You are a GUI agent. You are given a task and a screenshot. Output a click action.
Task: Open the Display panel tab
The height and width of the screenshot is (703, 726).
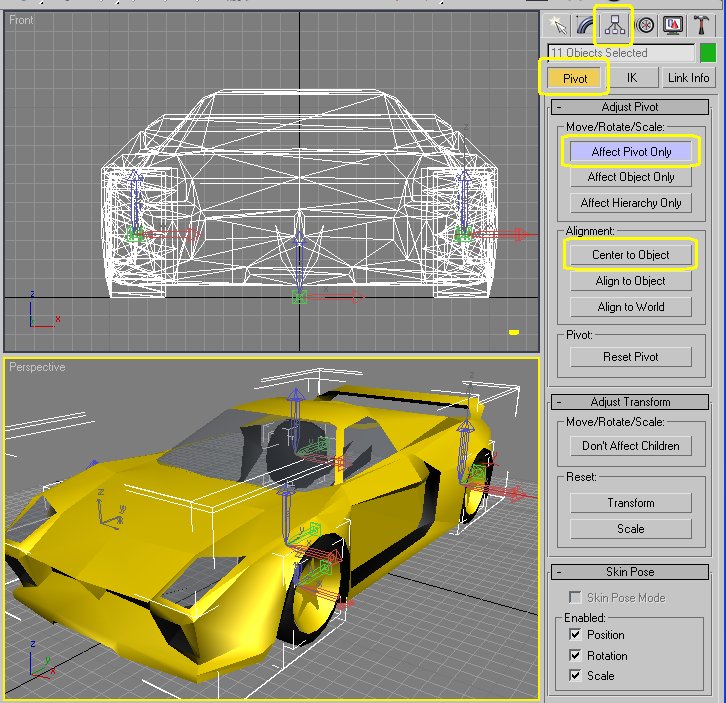tap(674, 24)
